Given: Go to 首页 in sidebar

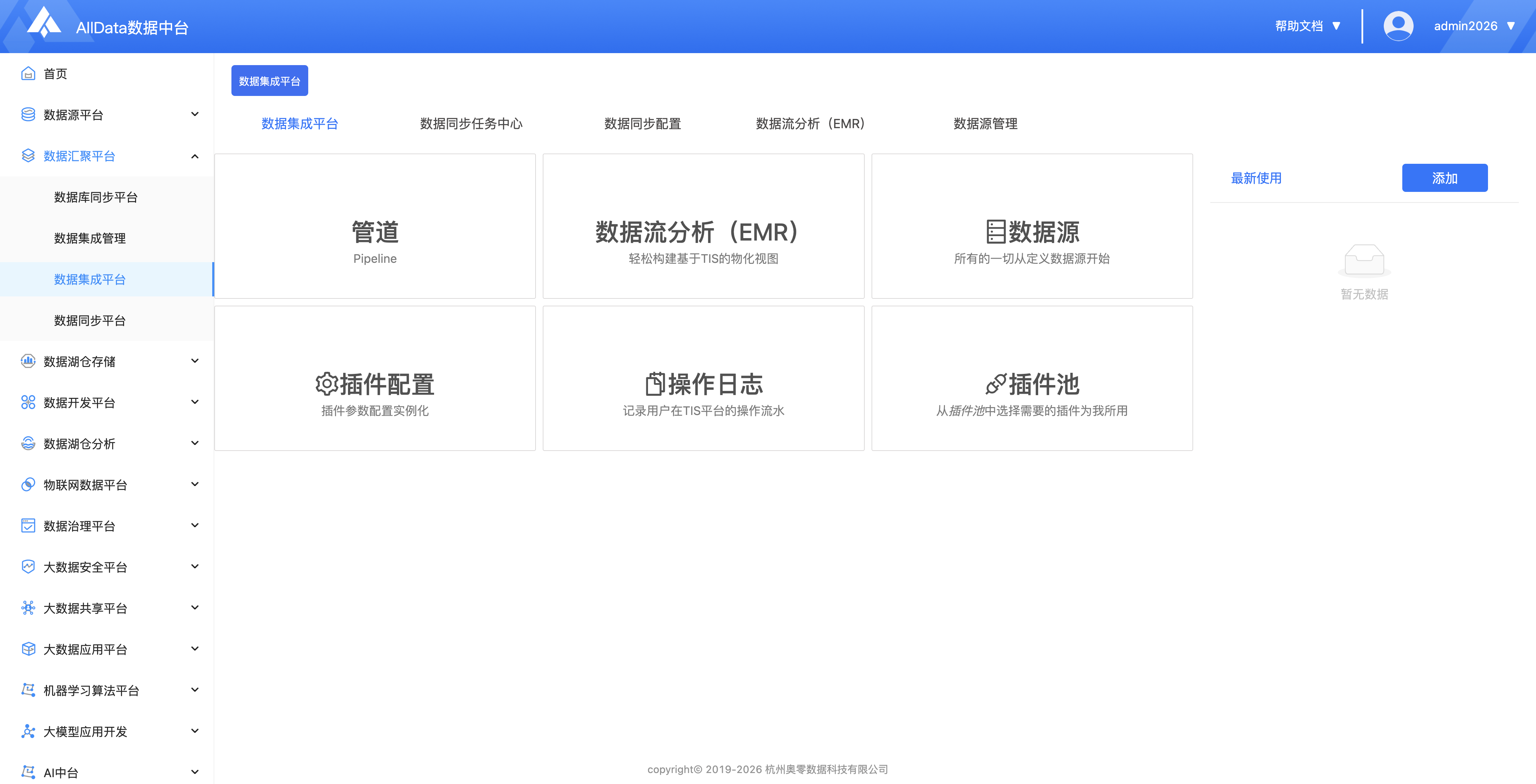Looking at the screenshot, I should [56, 73].
